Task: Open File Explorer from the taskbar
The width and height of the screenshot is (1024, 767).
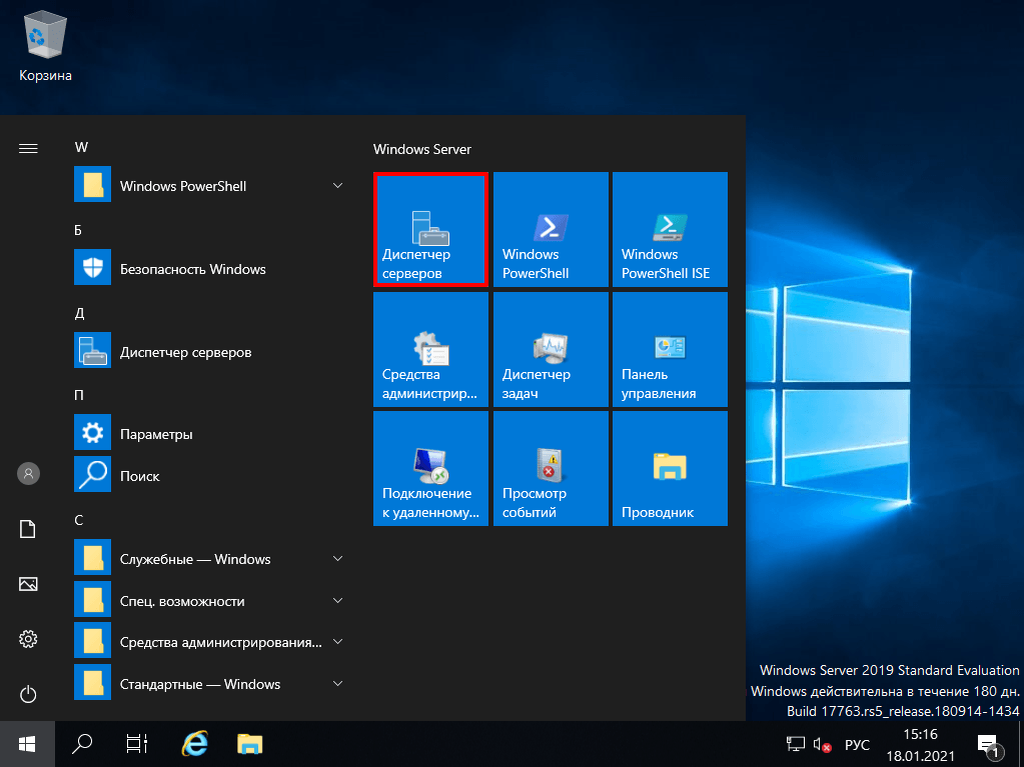Action: (249, 743)
